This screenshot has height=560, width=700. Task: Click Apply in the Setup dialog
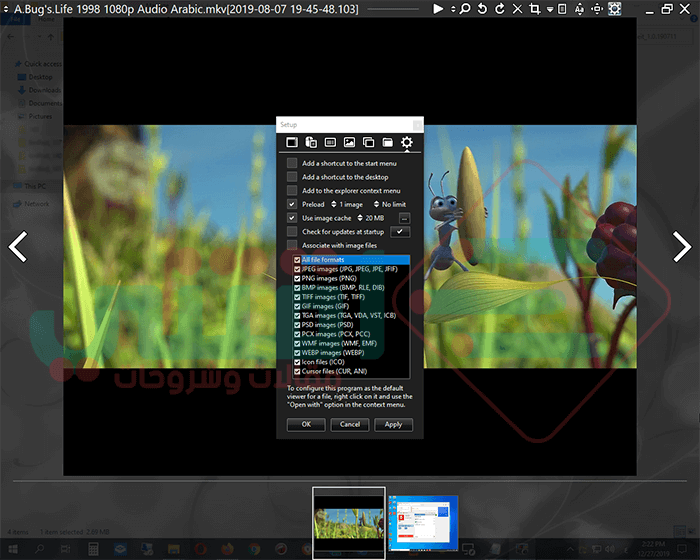[x=393, y=424]
